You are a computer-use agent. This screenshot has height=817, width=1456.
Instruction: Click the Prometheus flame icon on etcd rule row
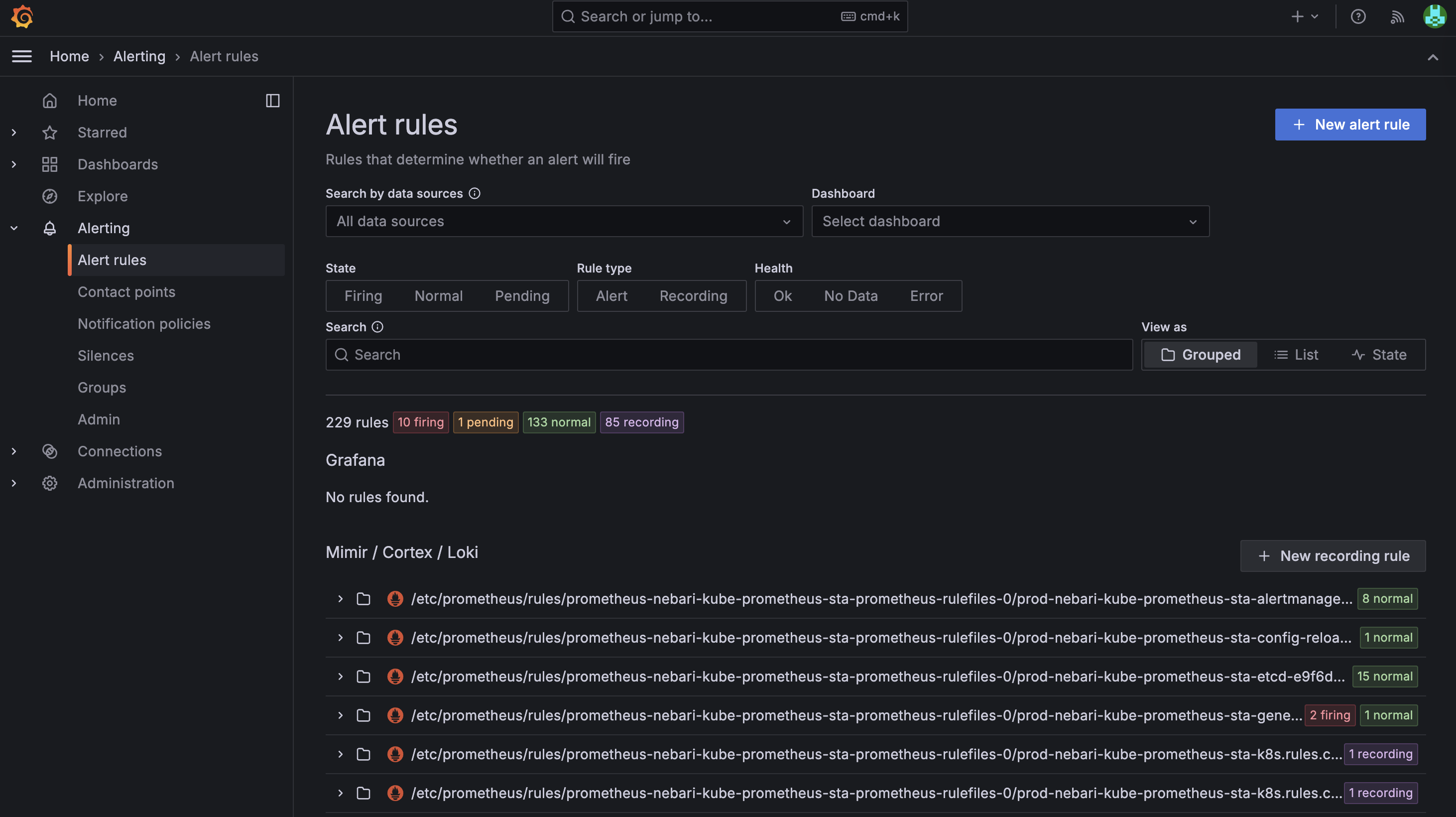point(395,676)
